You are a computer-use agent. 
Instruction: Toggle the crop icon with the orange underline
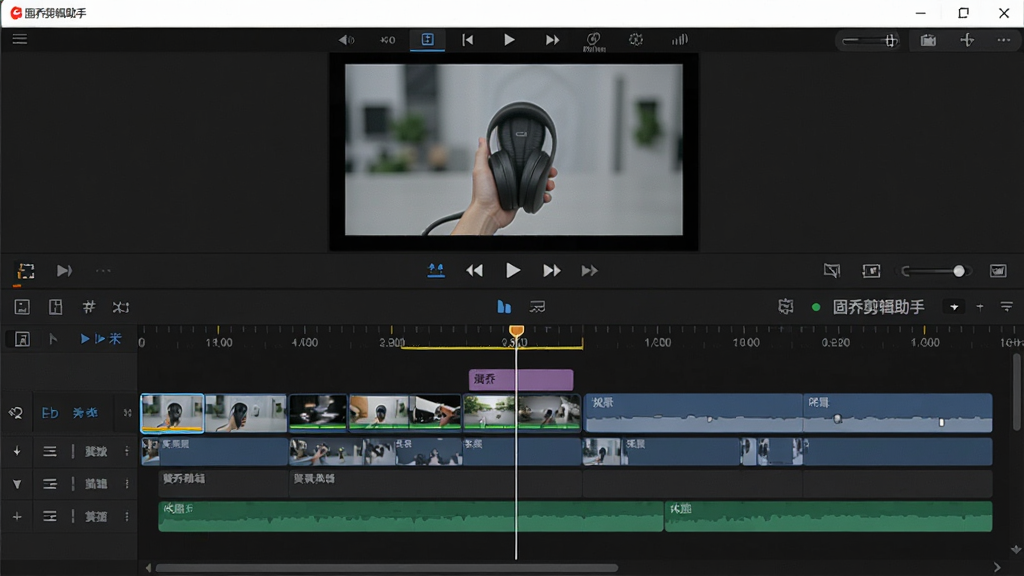click(x=25, y=271)
